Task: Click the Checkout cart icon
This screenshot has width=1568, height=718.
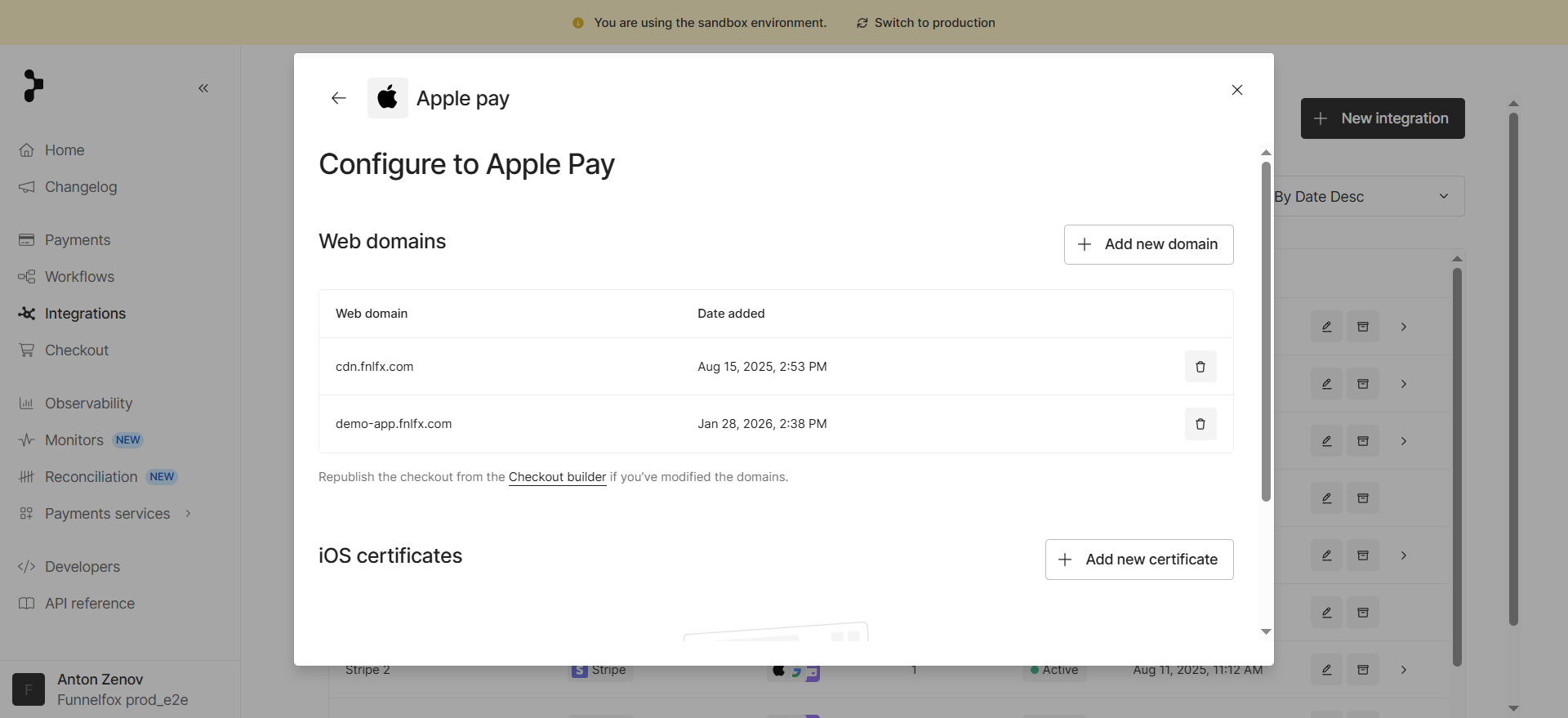Action: tap(27, 350)
